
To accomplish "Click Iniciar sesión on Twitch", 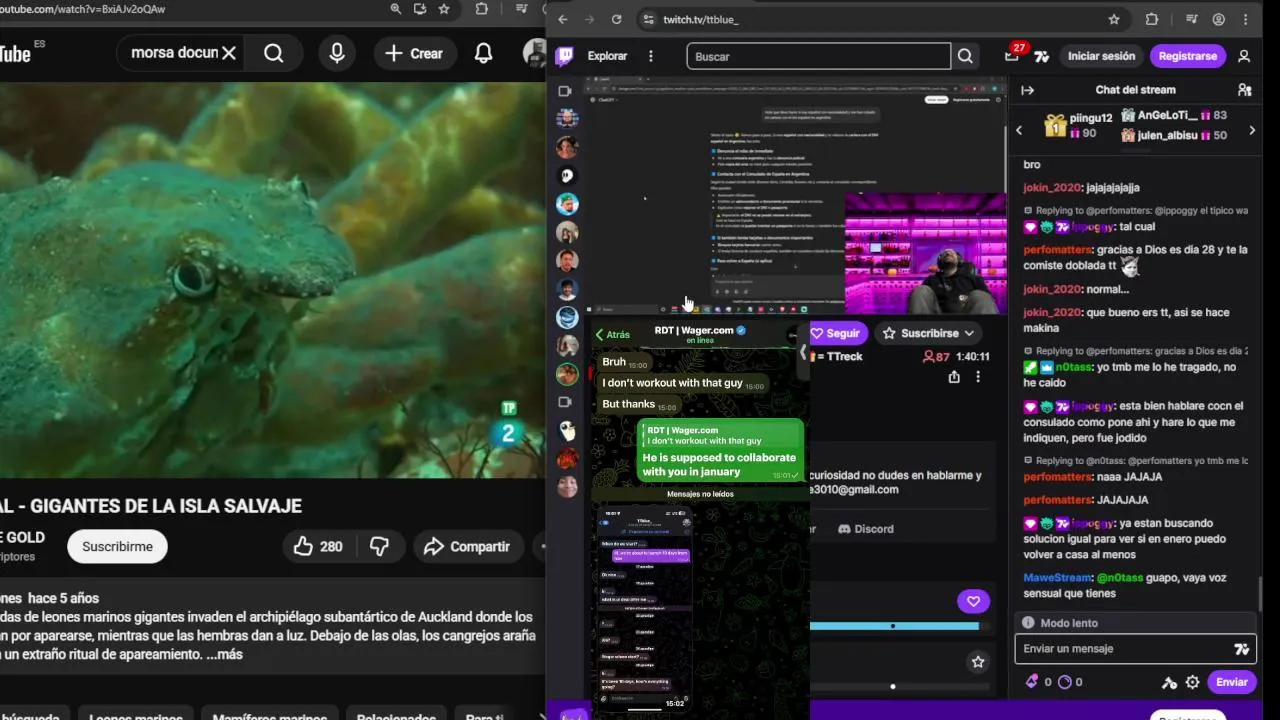I will click(1101, 56).
